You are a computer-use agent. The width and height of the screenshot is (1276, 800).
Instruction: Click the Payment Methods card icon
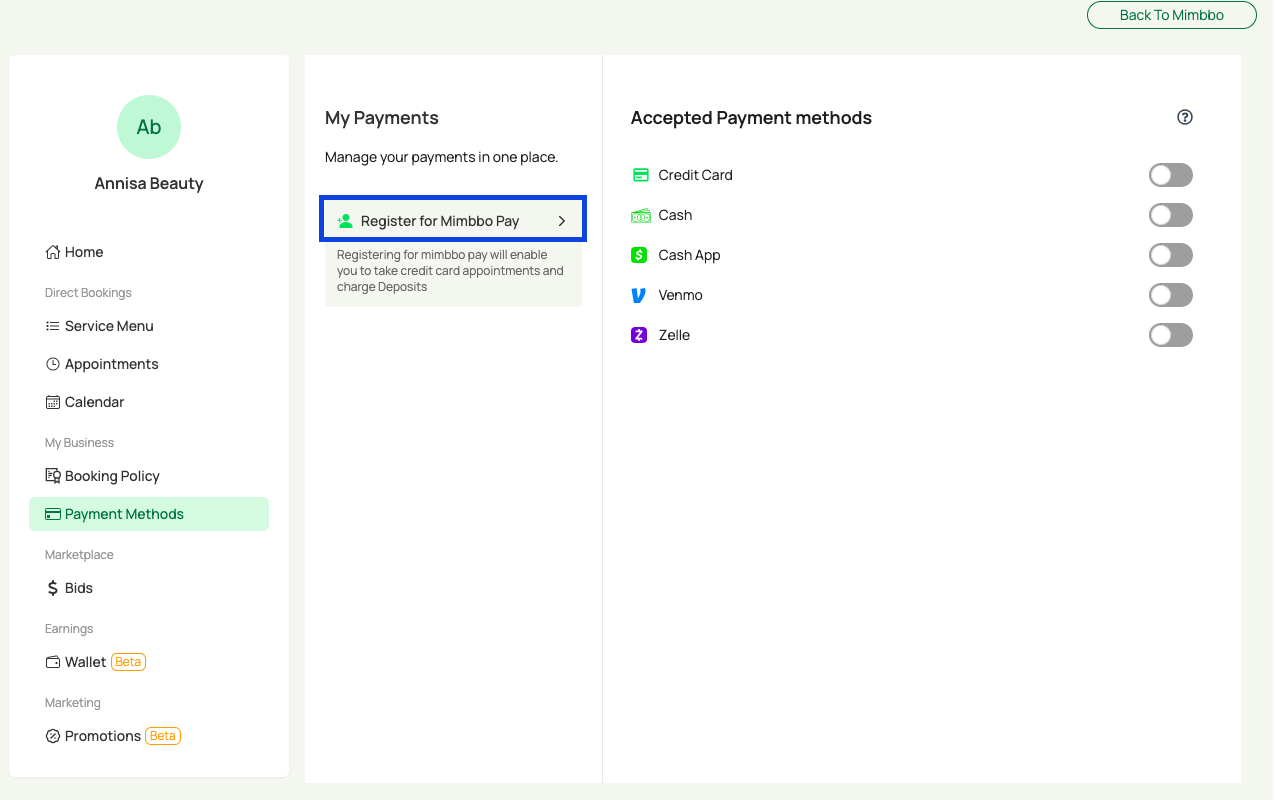pos(53,514)
